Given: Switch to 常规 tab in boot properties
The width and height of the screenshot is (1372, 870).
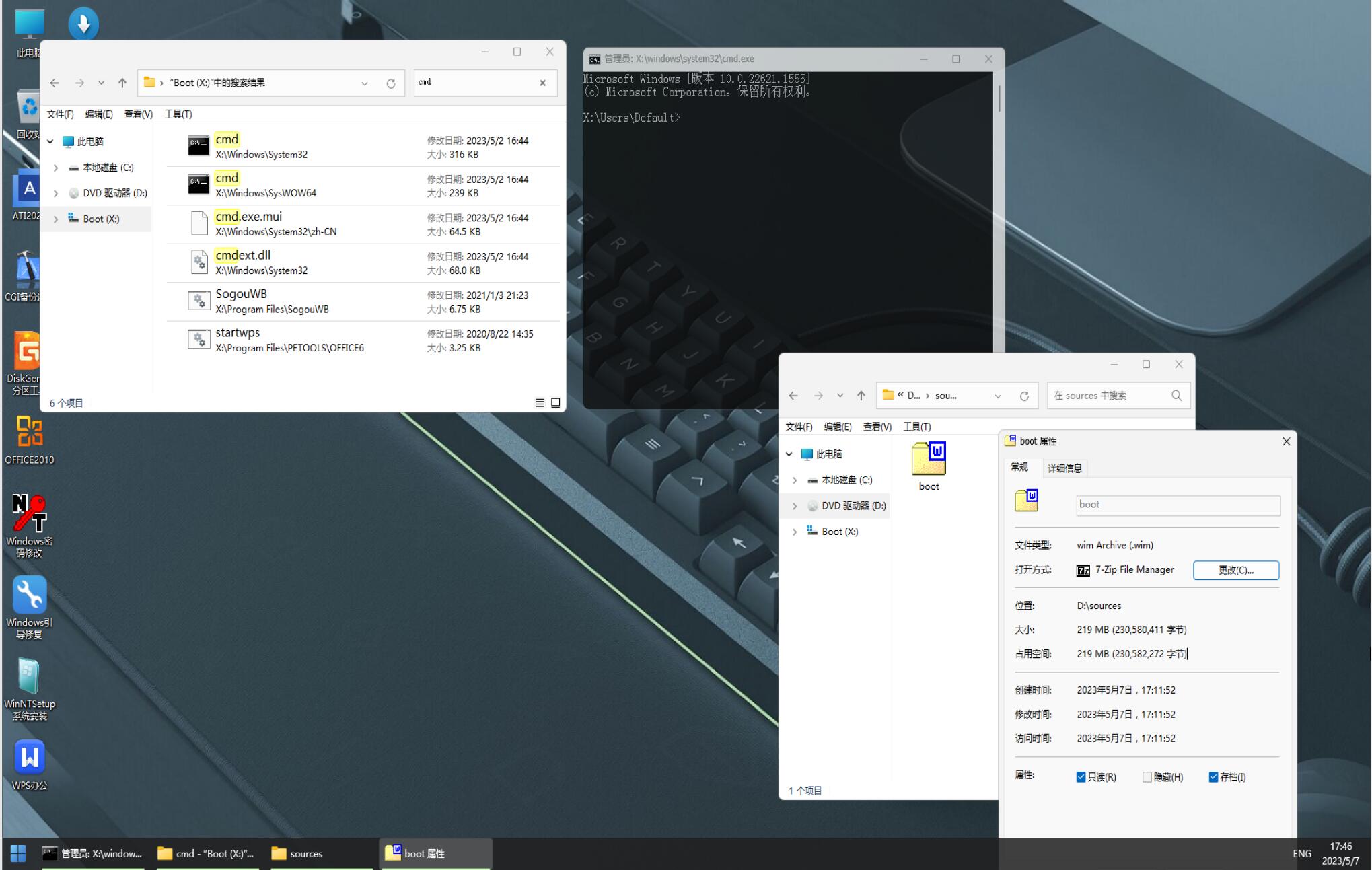Looking at the screenshot, I should [1020, 467].
